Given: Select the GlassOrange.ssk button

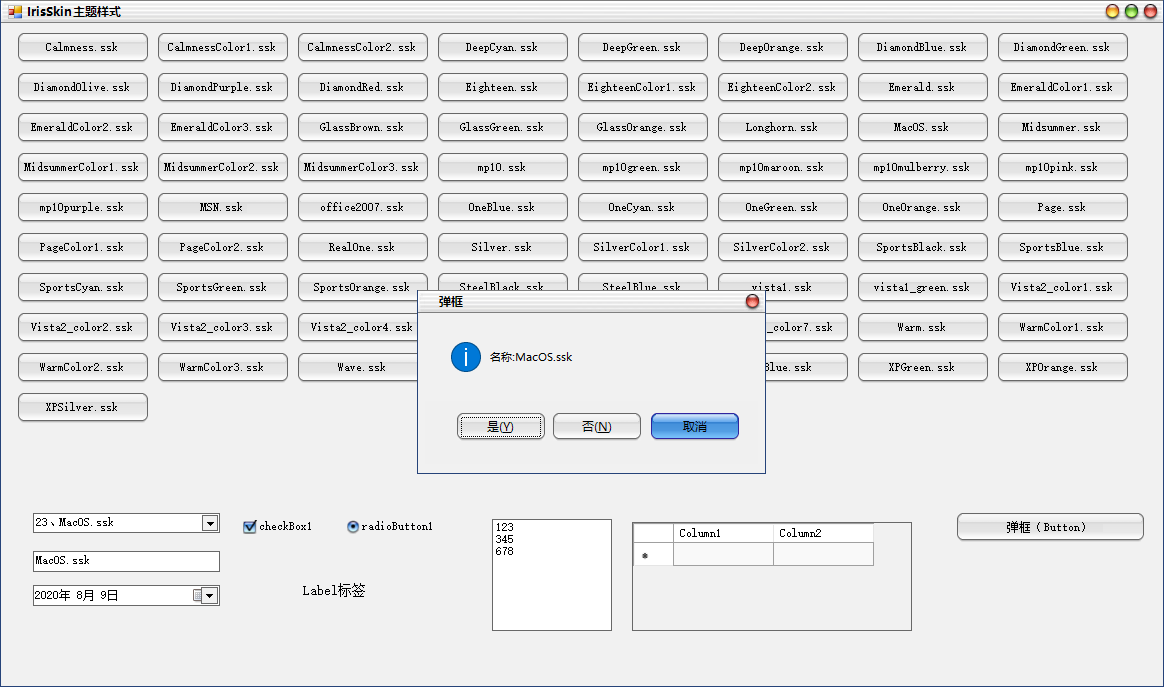Looking at the screenshot, I should [642, 127].
